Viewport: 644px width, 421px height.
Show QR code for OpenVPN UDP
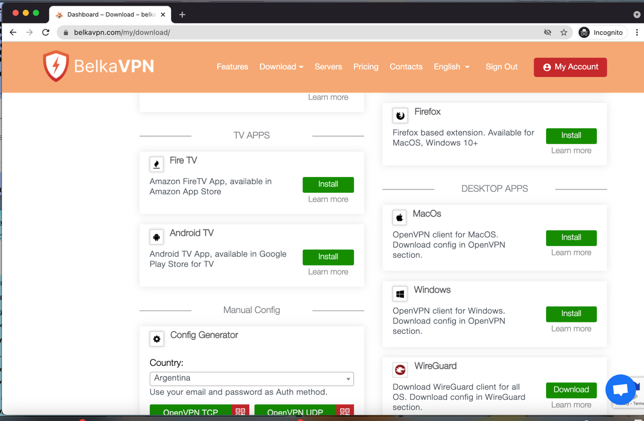[x=345, y=410]
